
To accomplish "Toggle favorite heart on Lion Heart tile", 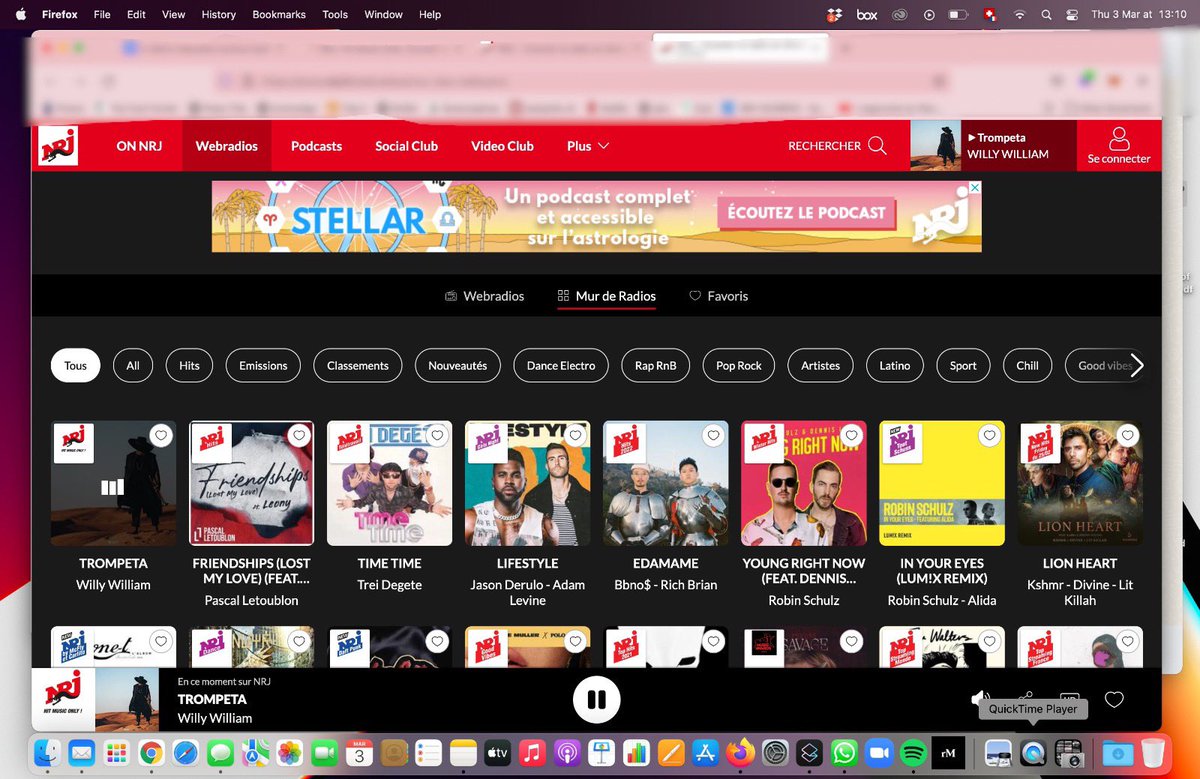I will 1127,435.
